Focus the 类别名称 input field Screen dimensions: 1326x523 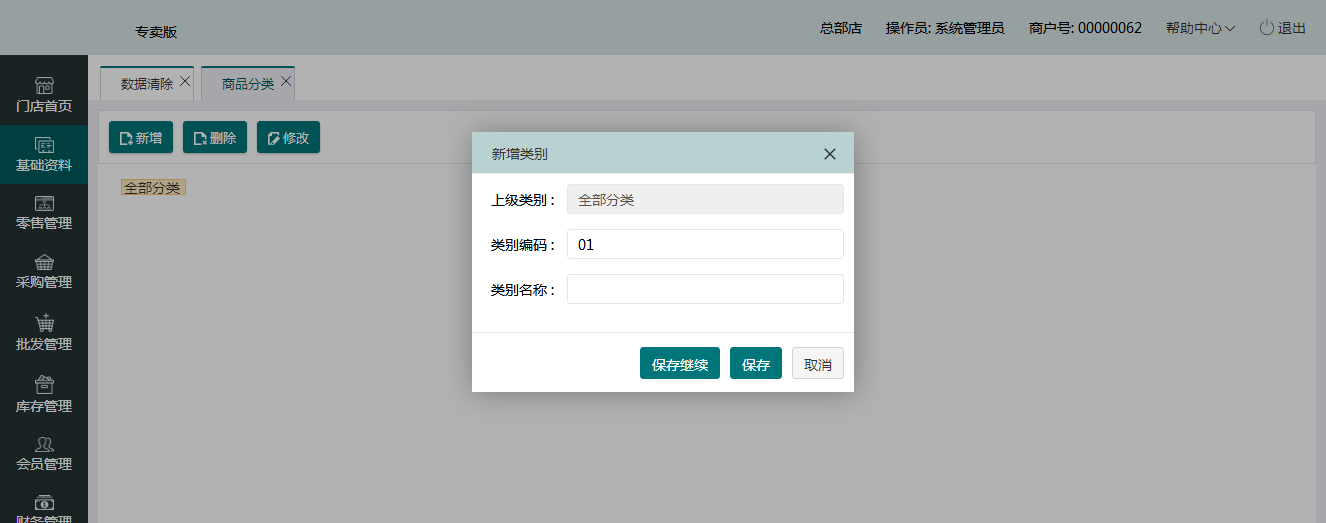click(x=705, y=289)
